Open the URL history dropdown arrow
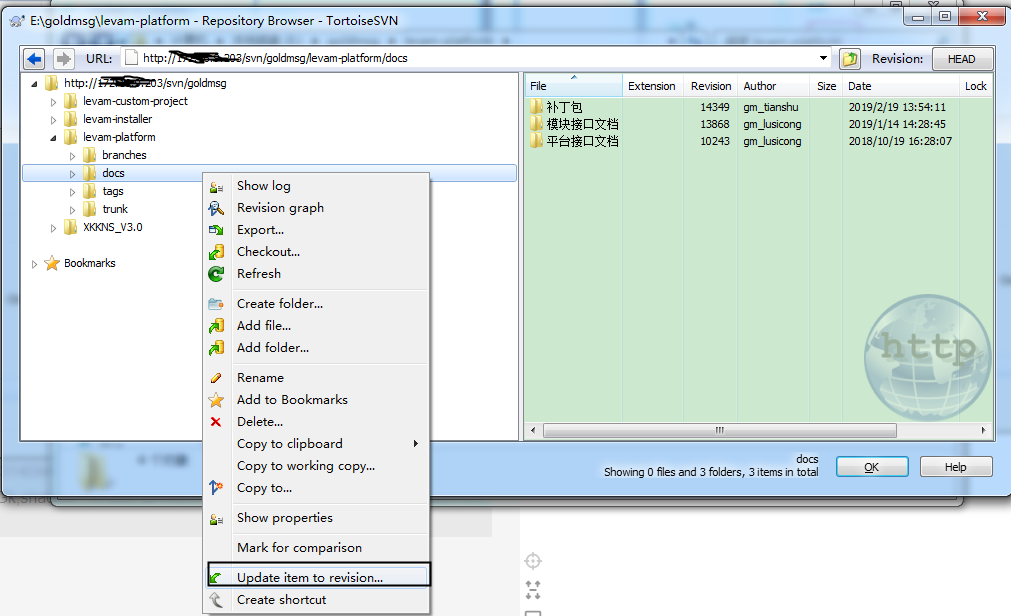Screen dimensions: 1011x616 [x=823, y=58]
